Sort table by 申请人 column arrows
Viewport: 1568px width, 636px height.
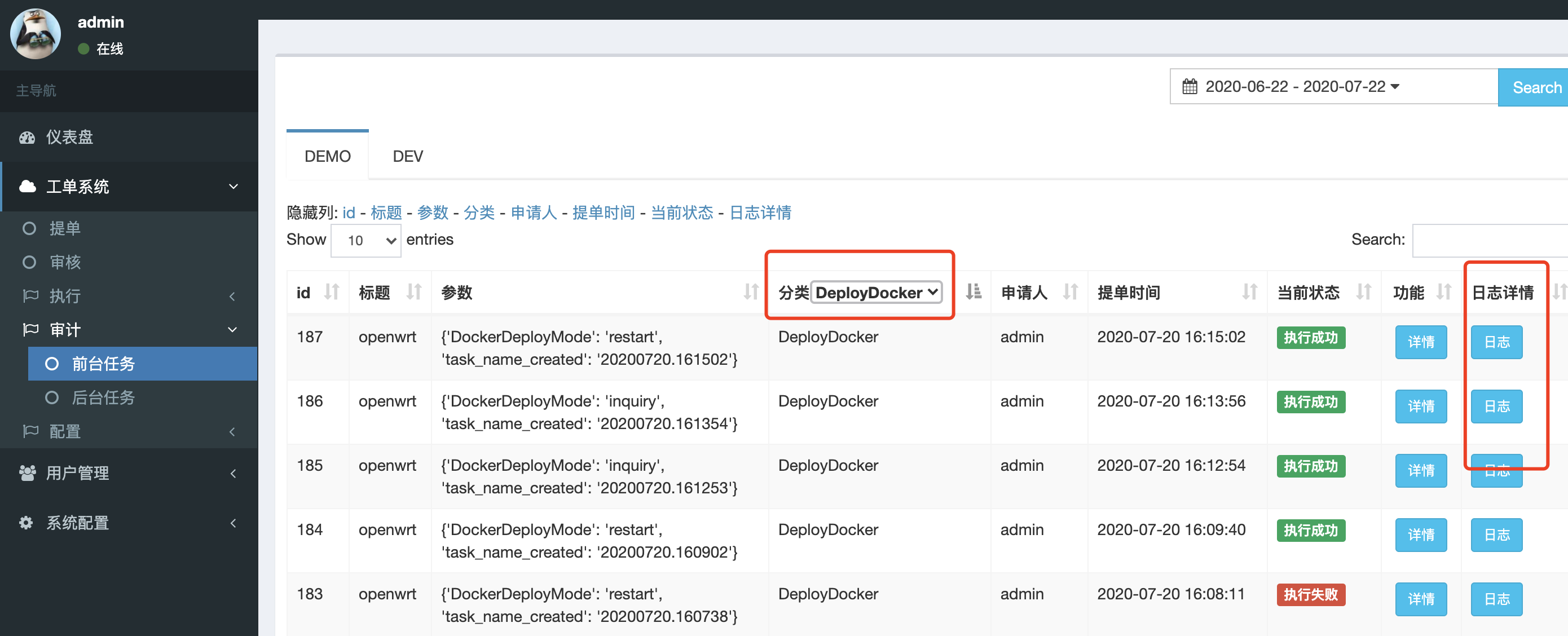click(1070, 292)
